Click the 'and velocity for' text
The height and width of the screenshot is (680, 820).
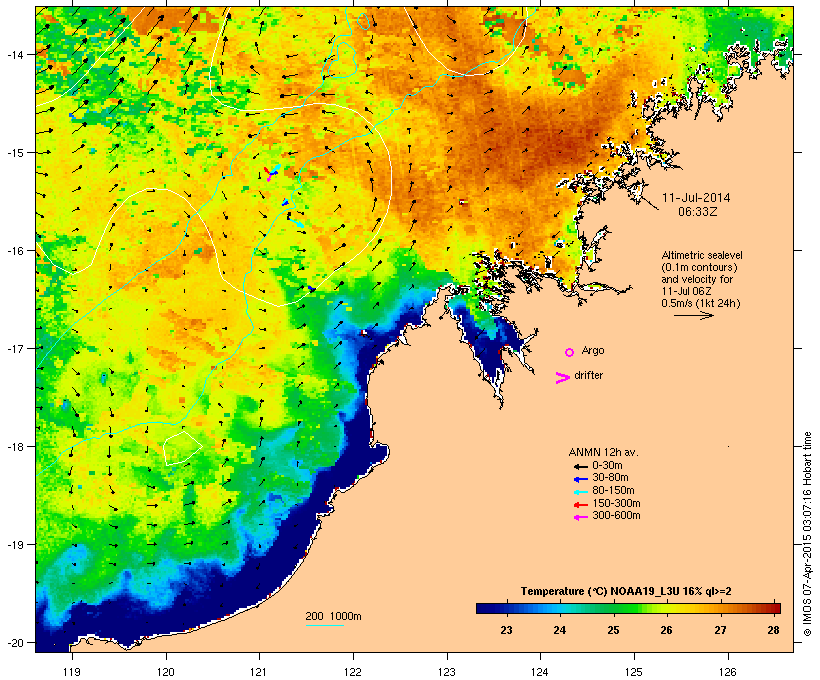click(x=697, y=279)
